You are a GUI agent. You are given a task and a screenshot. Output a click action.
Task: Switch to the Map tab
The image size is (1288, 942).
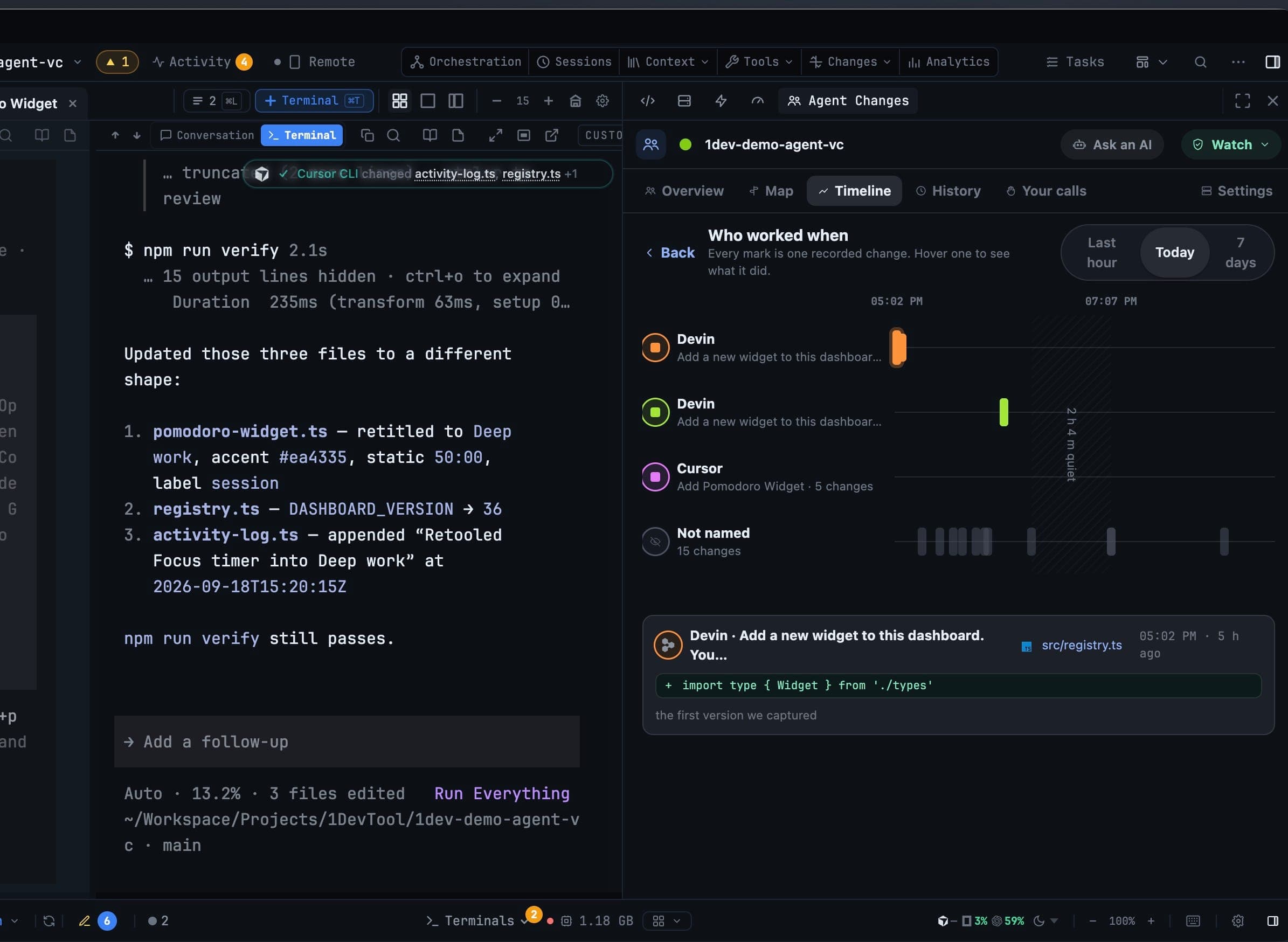pyautogui.click(x=771, y=191)
